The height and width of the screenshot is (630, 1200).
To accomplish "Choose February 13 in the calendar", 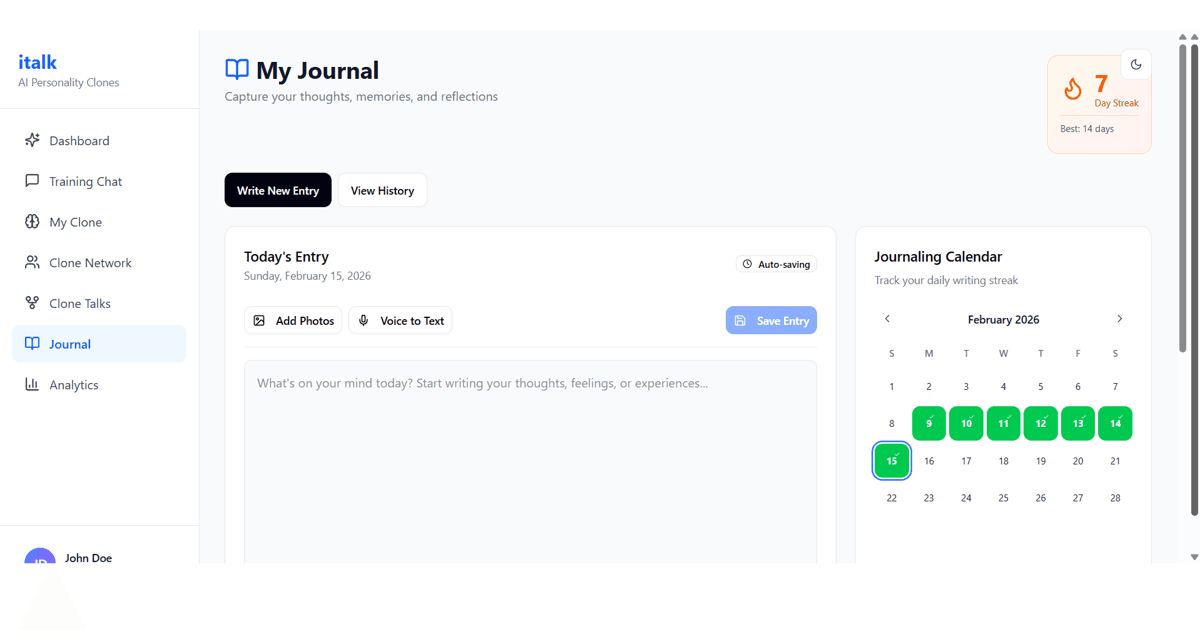I will 1078,423.
